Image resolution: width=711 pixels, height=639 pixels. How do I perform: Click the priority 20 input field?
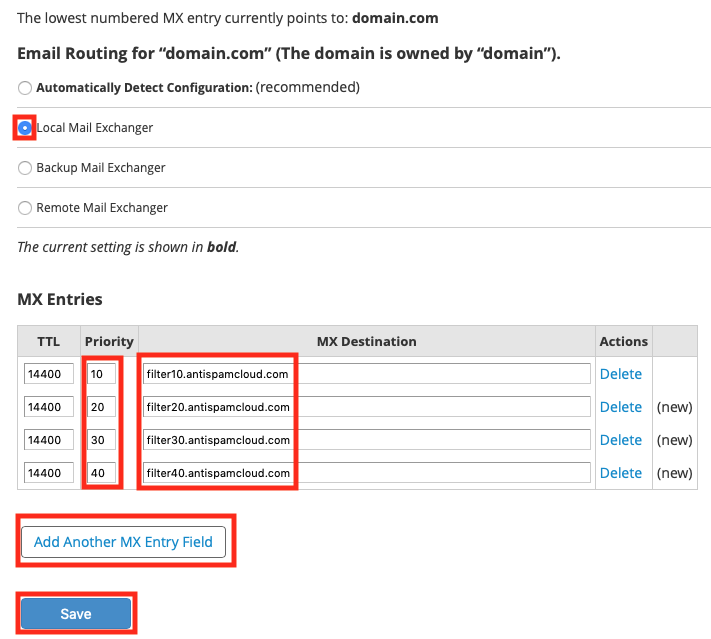pos(101,407)
